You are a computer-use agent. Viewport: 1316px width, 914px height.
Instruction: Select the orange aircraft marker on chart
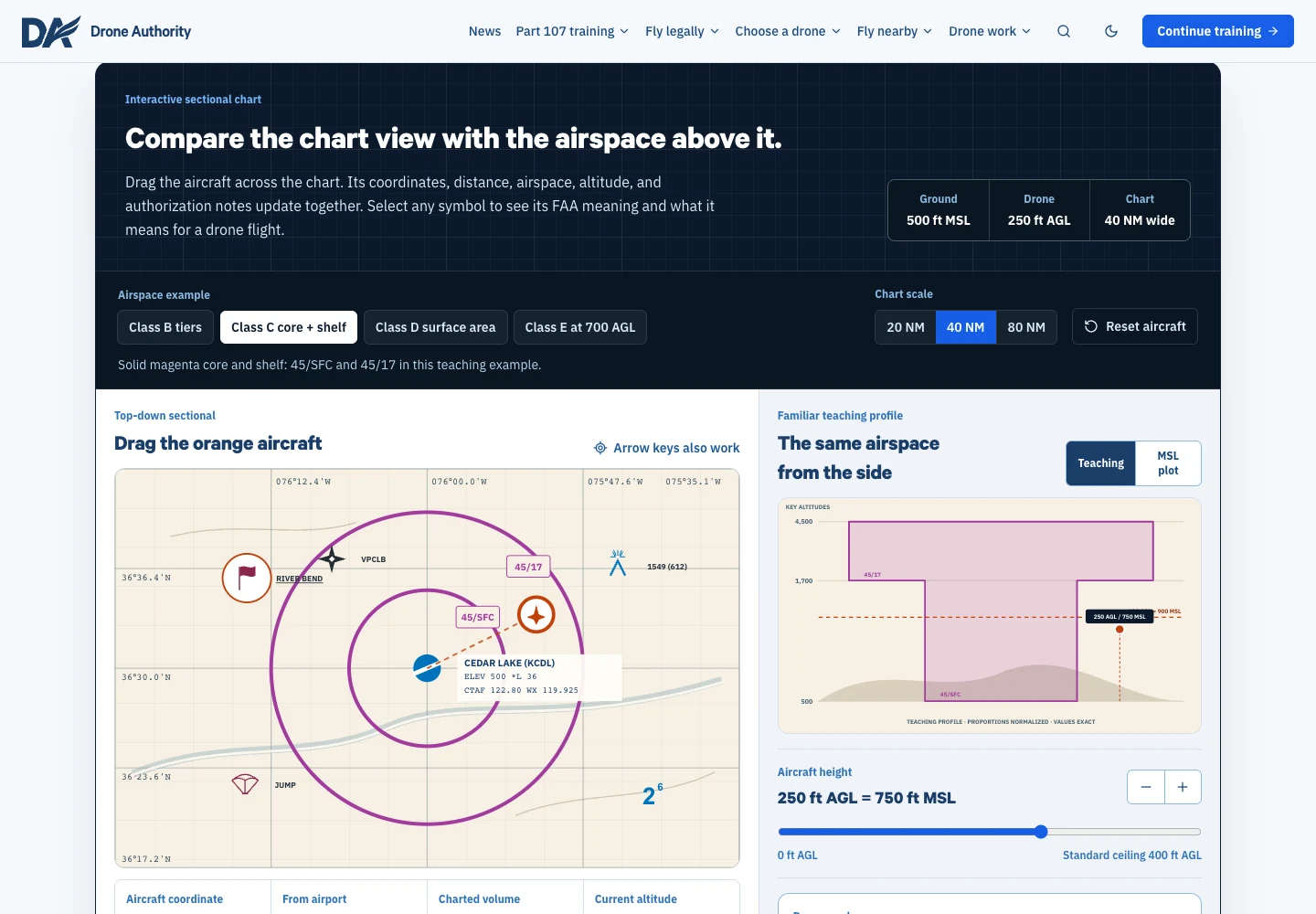click(x=536, y=615)
